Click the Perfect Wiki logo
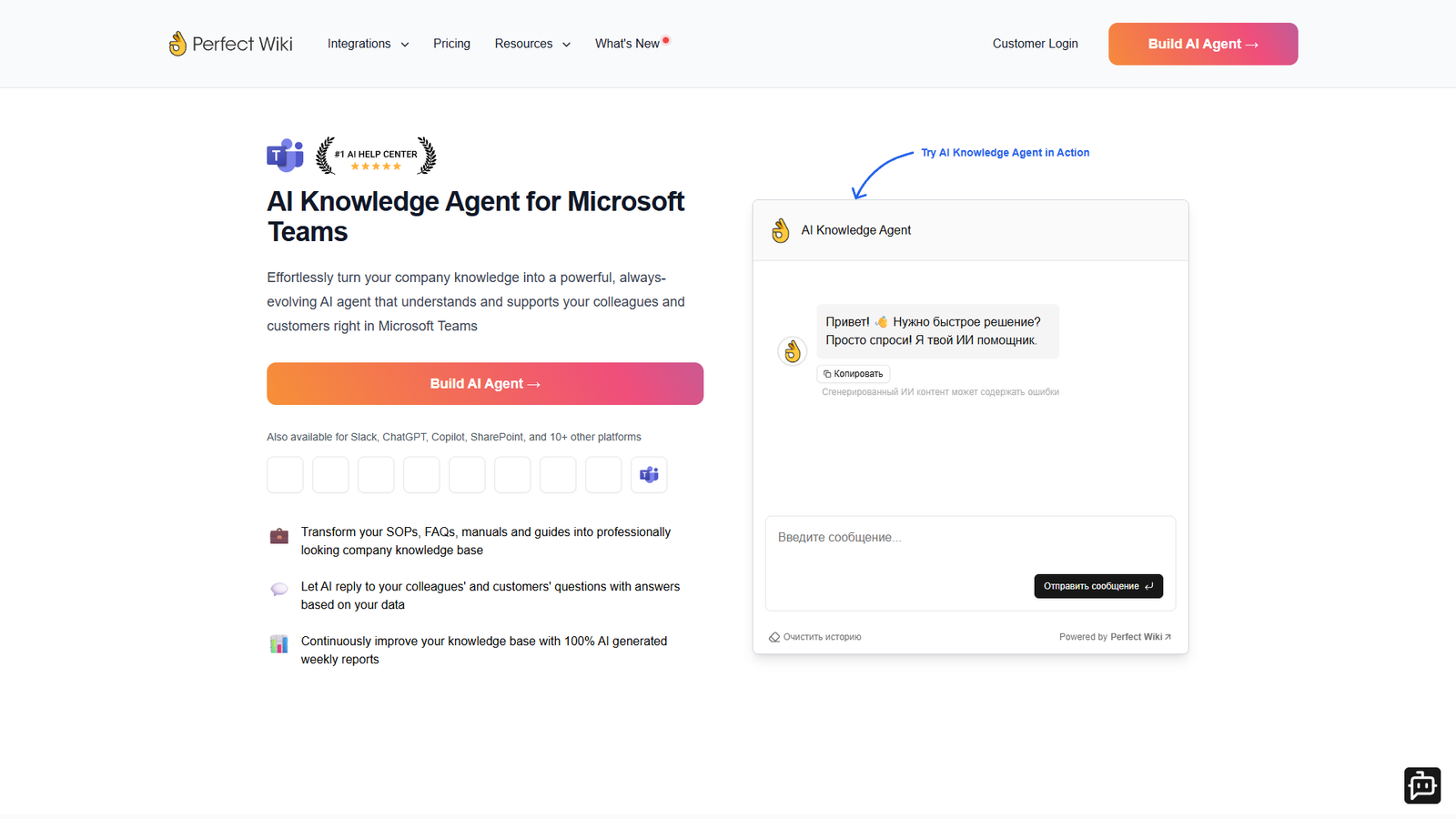This screenshot has height=819, width=1456. pyautogui.click(x=231, y=44)
